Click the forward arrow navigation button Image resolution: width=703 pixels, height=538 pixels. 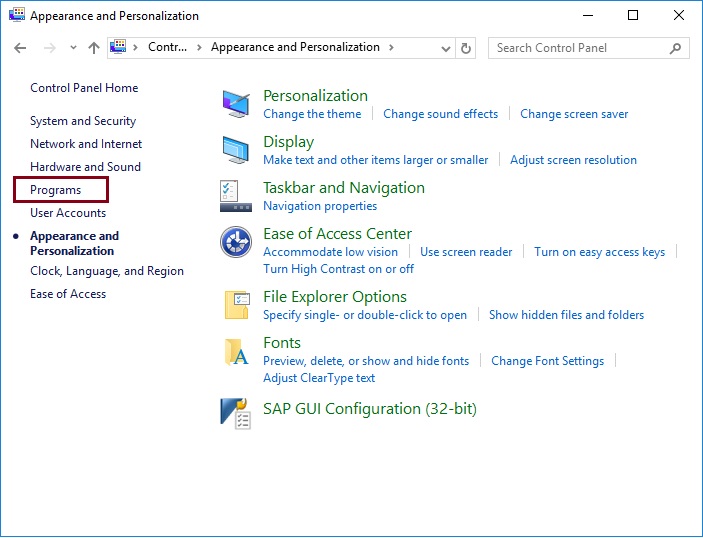point(50,48)
